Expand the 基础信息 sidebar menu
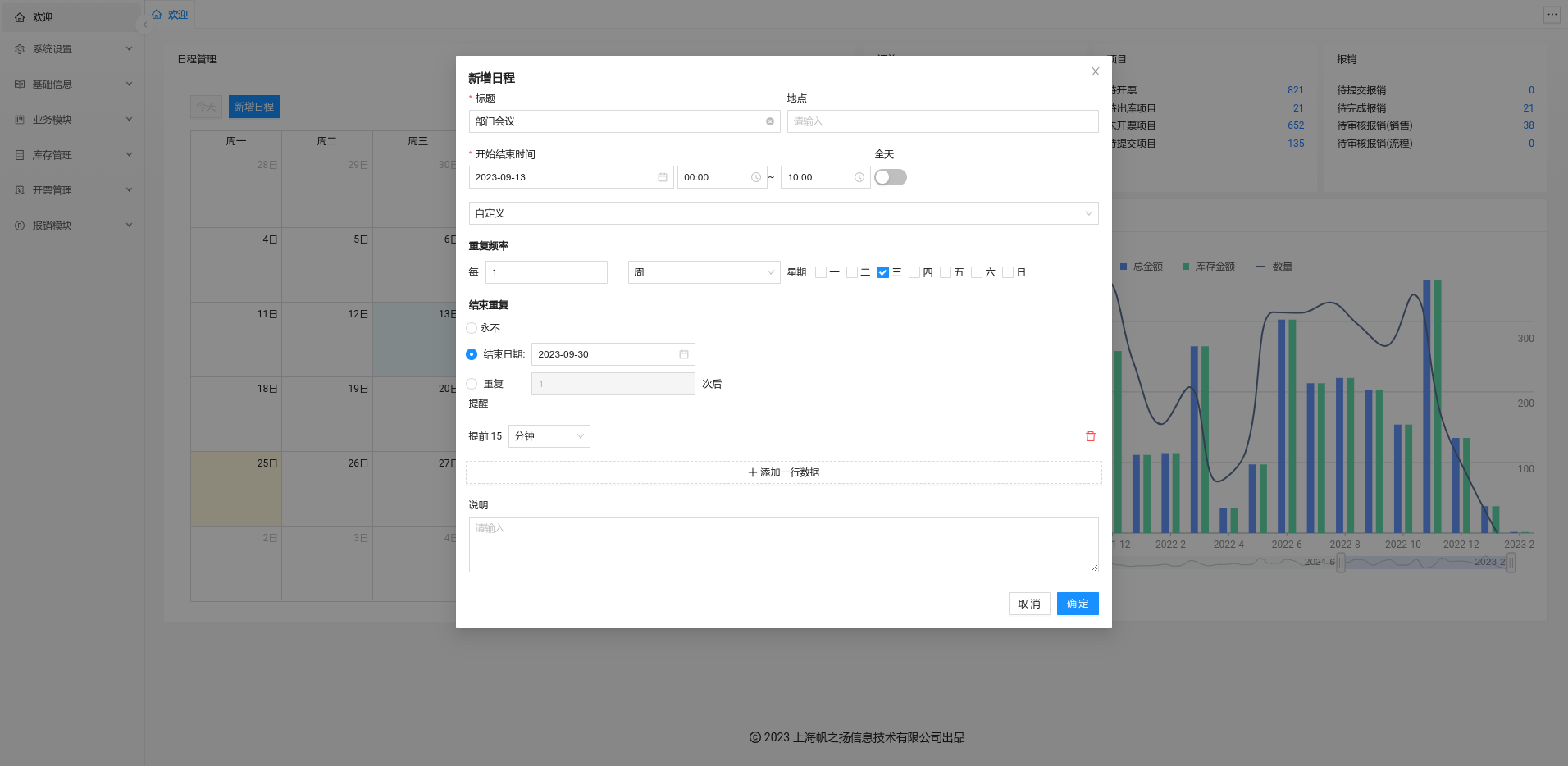This screenshot has height=766, width=1568. point(72,84)
